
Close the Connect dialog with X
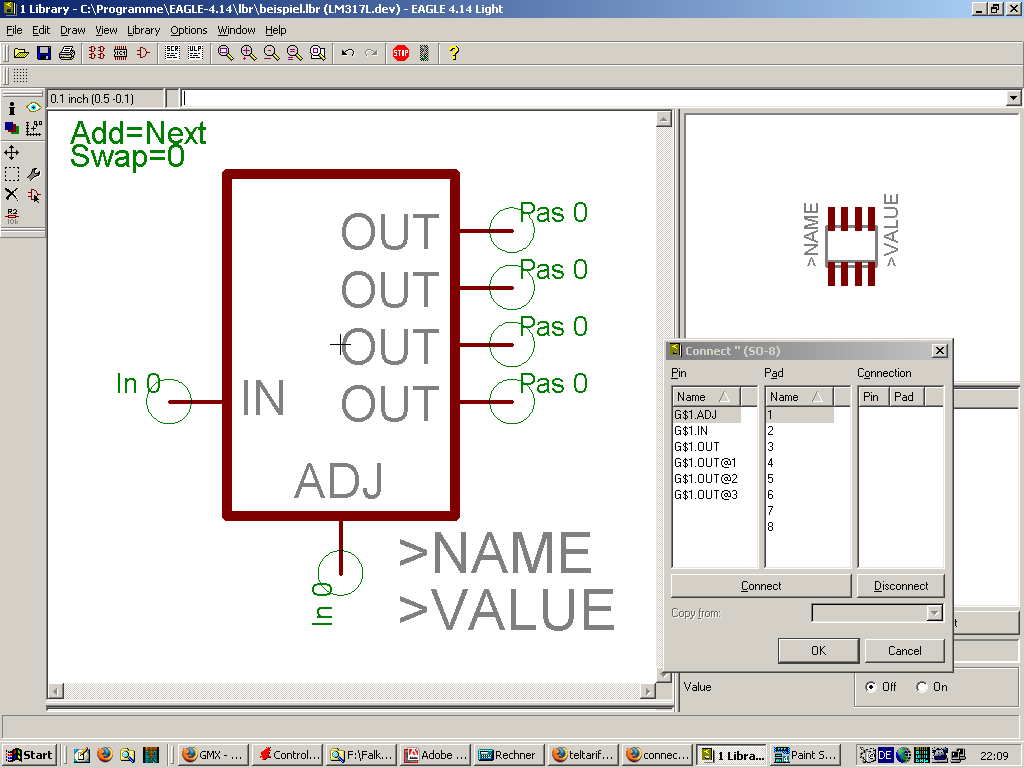[x=939, y=351]
